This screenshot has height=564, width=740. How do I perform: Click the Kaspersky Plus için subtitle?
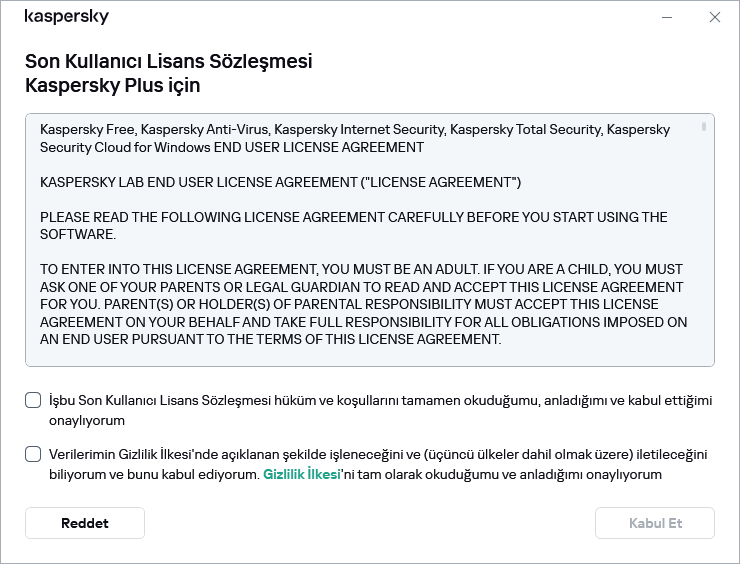[x=112, y=85]
